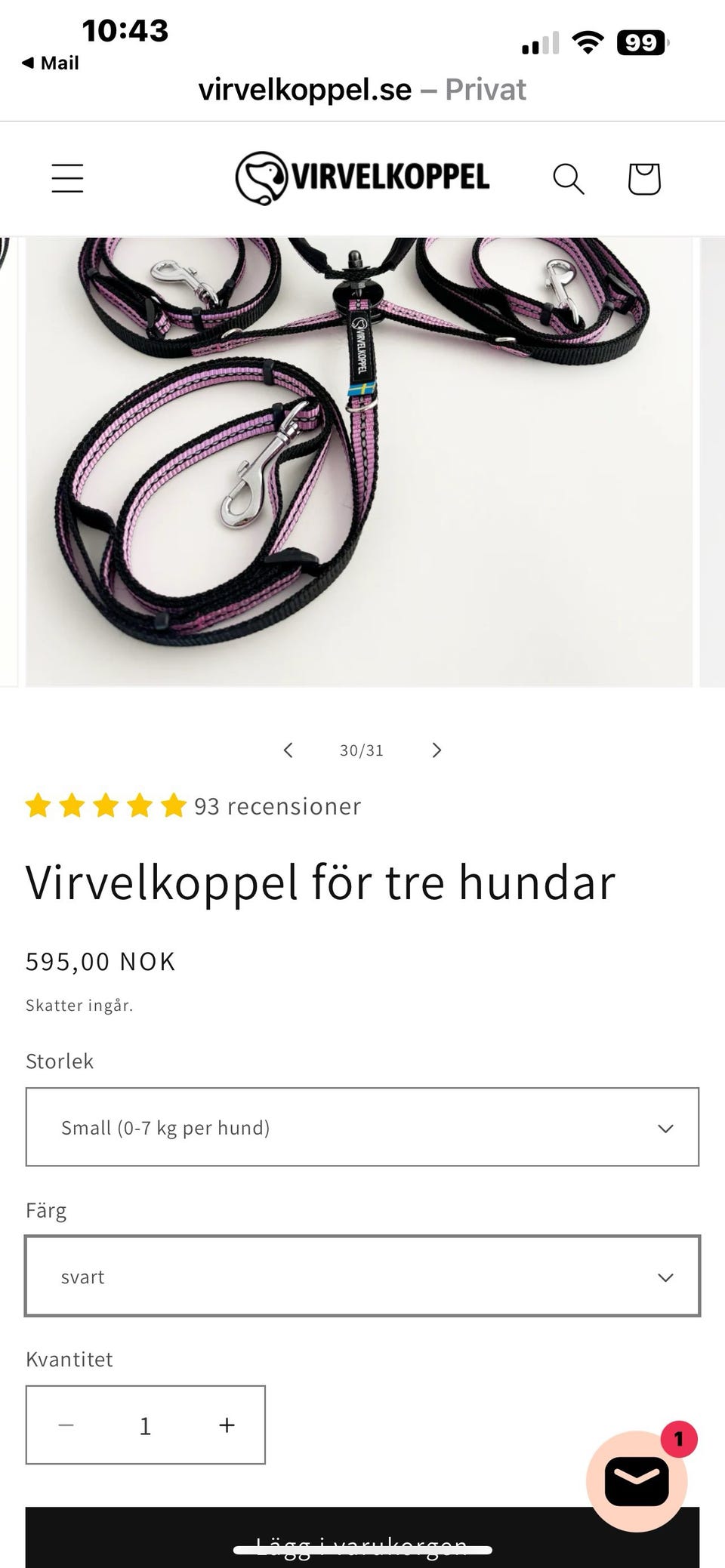The width and height of the screenshot is (725, 1568).
Task: Go to next product image arrow
Action: 437,750
